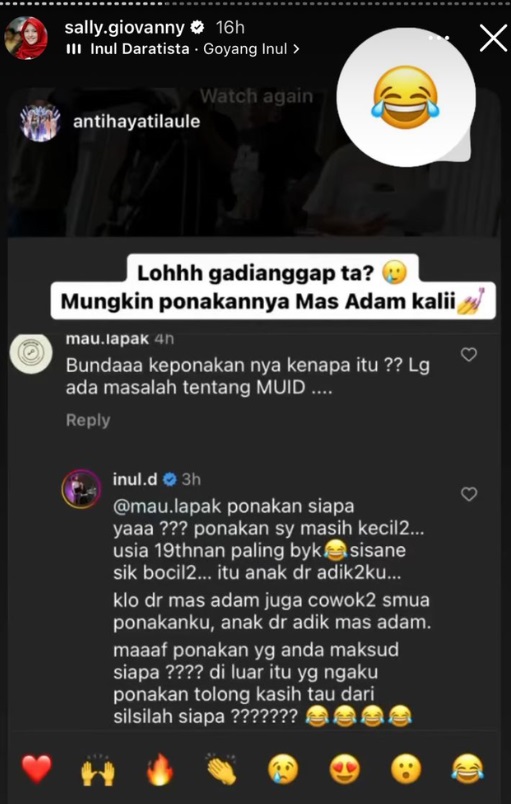Screen dimensions: 511x804
Task: Open antihayatilaule's profile avatar
Action: click(40, 122)
